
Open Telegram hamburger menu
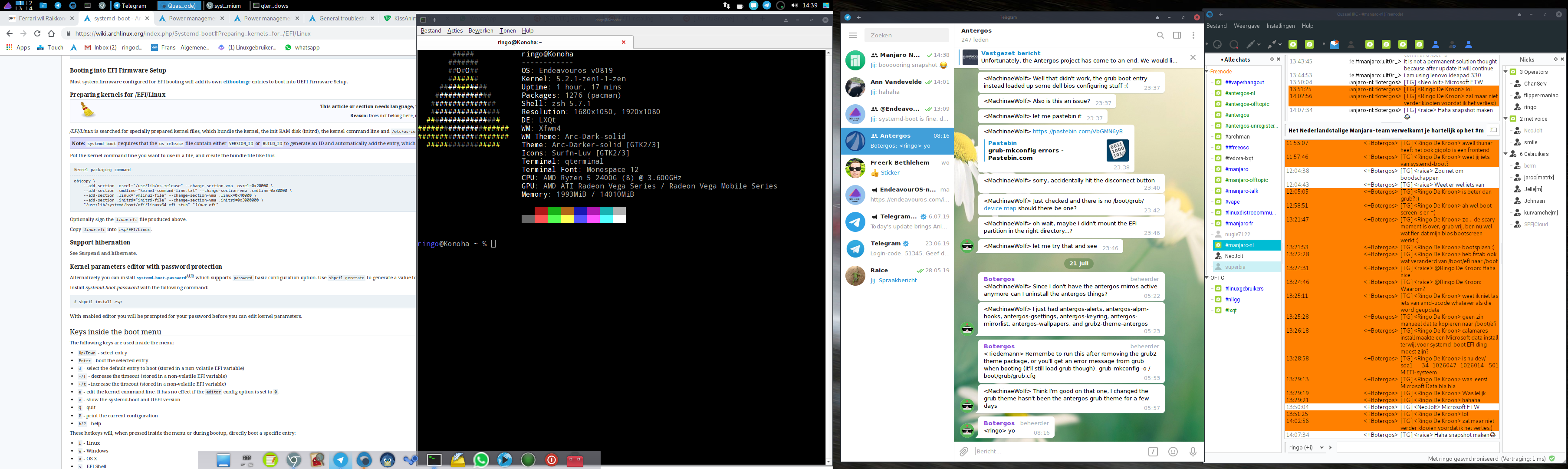pyautogui.click(x=852, y=35)
